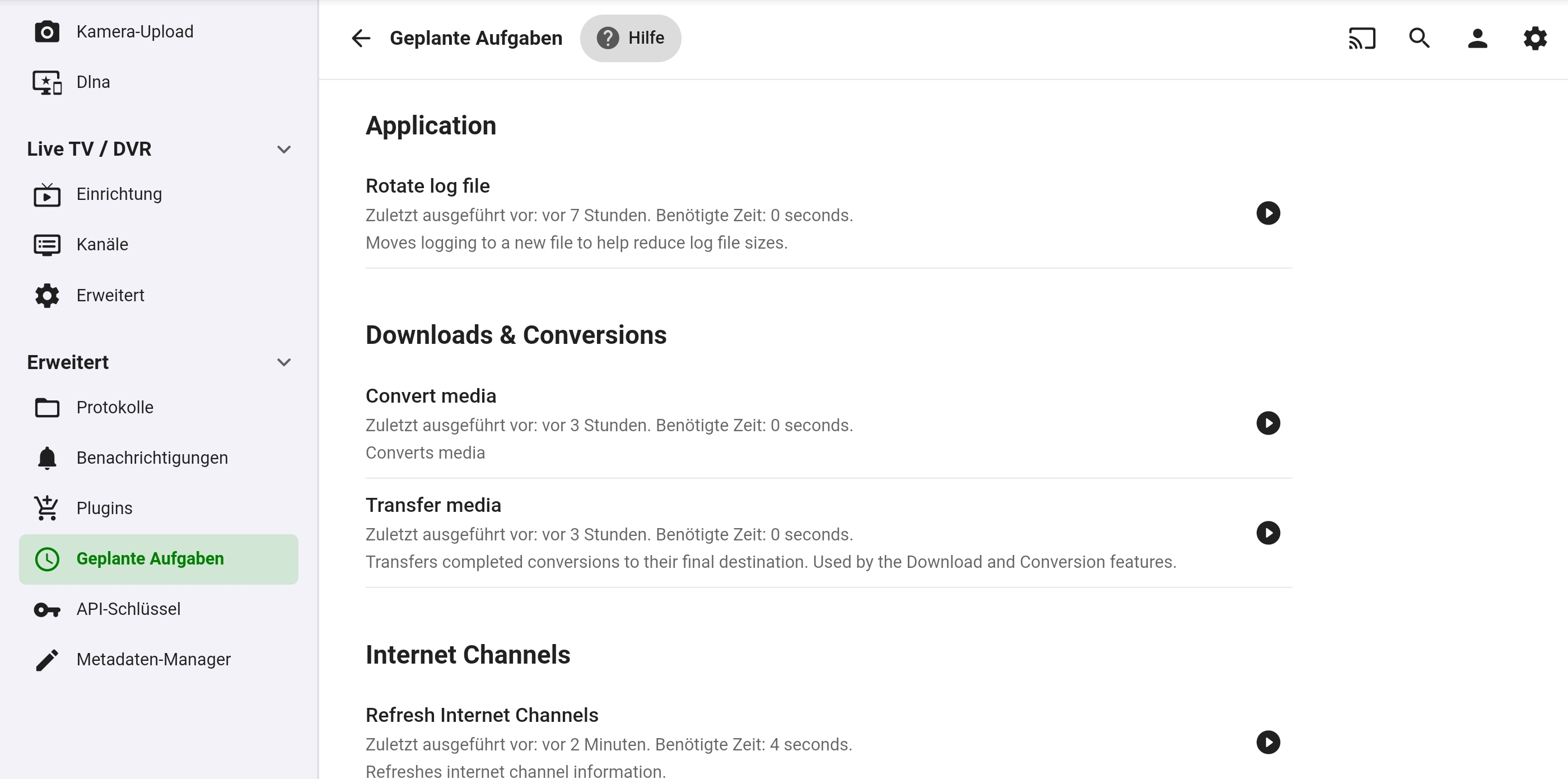Screen dimensions: 1568x779
Task: Click the Erweitert gear icon in Live TV section
Action: click(47, 296)
